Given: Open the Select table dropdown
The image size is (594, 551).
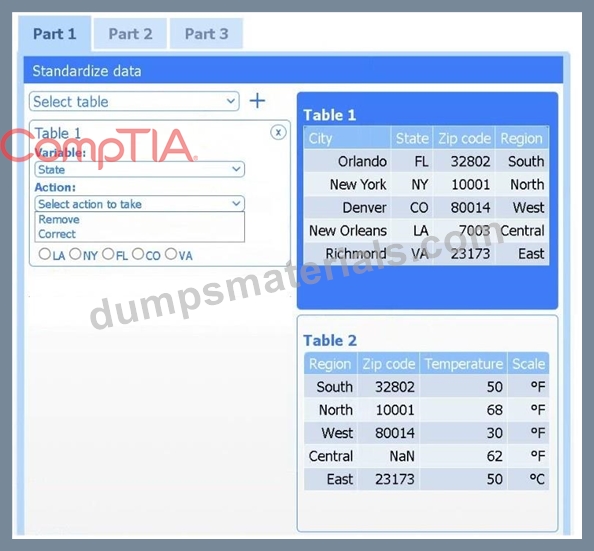Looking at the screenshot, I should click(x=134, y=101).
